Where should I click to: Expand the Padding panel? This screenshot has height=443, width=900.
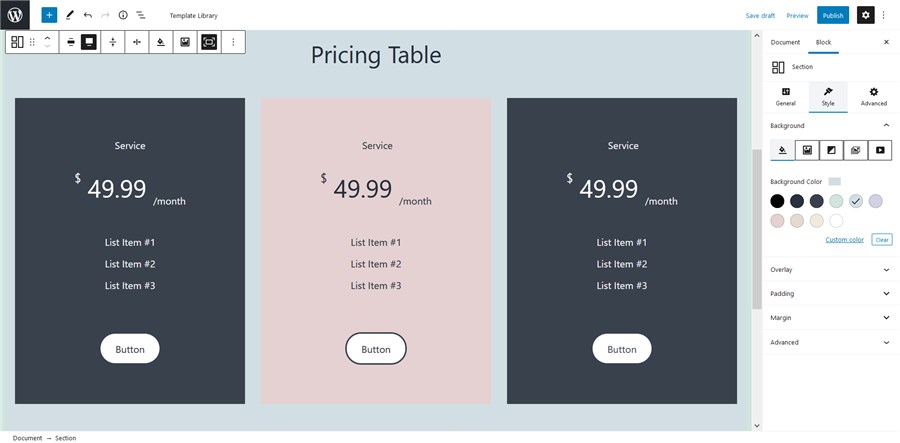[x=831, y=293]
